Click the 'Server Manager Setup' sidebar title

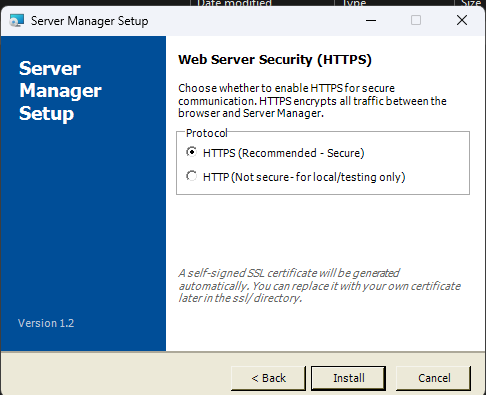point(60,91)
